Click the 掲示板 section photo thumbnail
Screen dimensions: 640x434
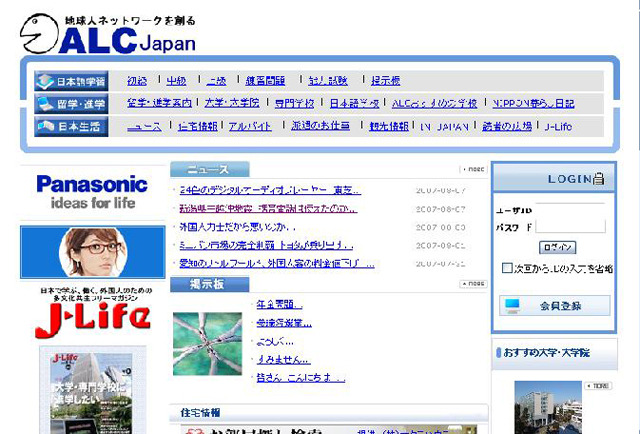[x=207, y=344]
